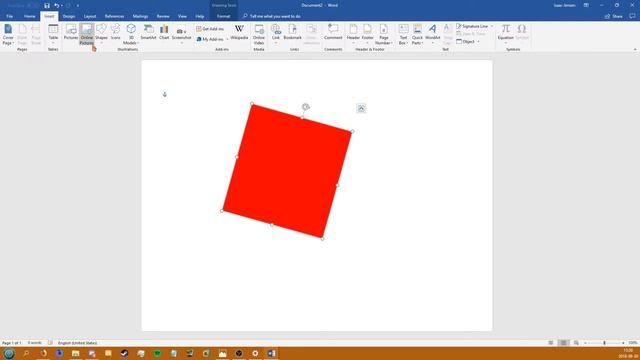This screenshot has height=360, width=640.
Task: Switch to Read Mode view
Action: click(x=551, y=343)
